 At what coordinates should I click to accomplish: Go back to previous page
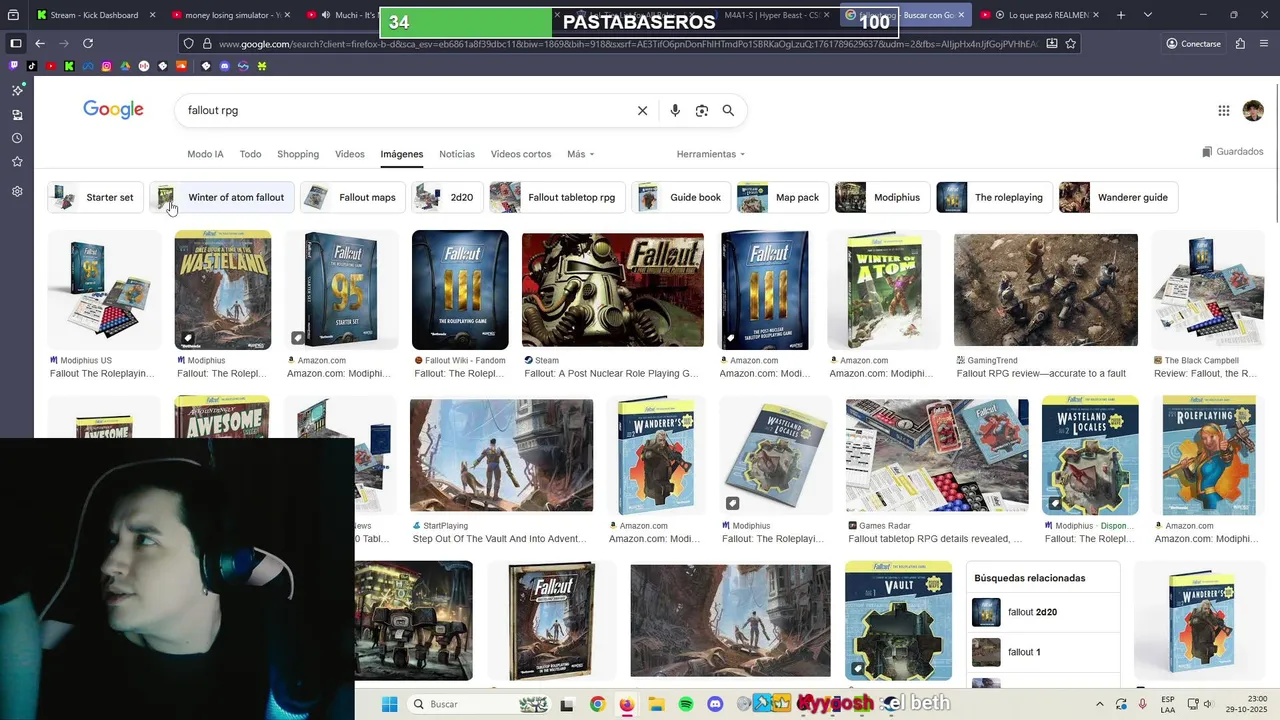click(x=40, y=44)
